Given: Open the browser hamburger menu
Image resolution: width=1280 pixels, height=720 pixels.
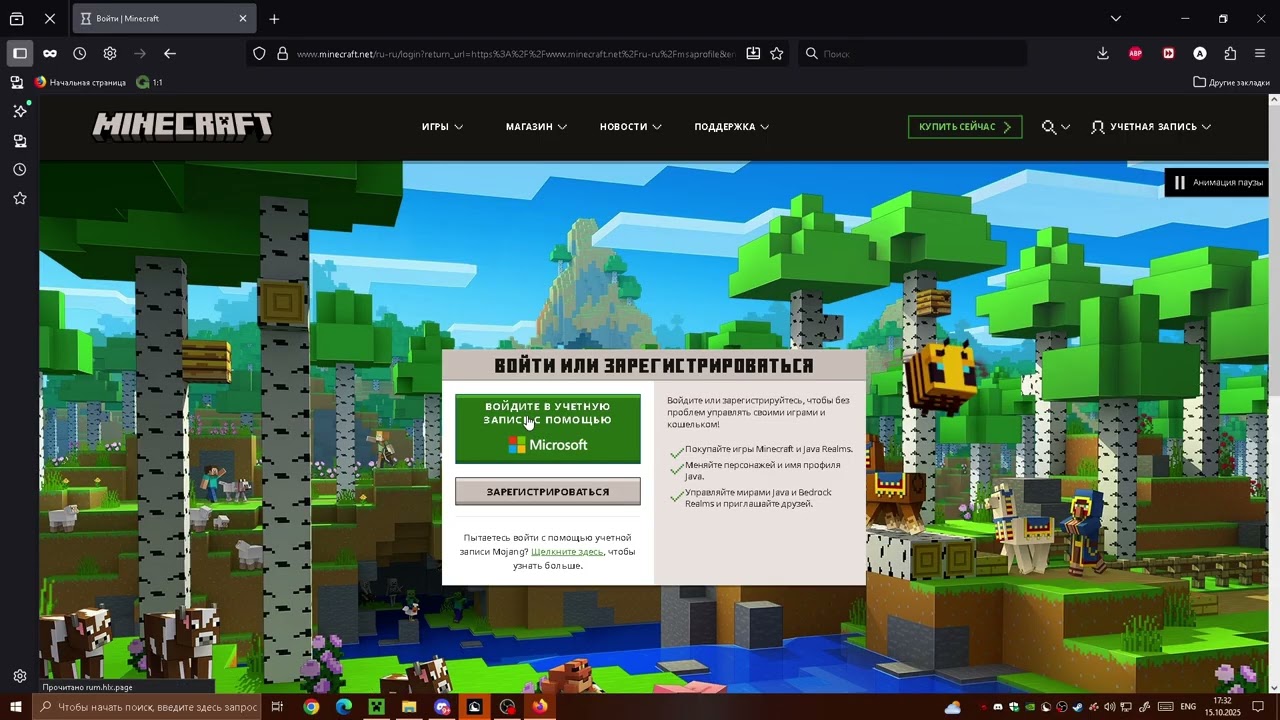Looking at the screenshot, I should coord(1260,53).
